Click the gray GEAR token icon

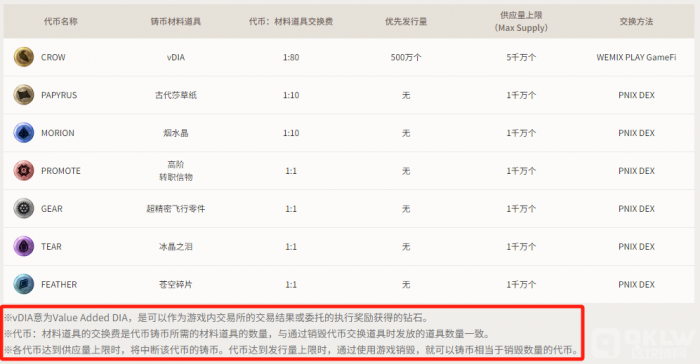[24, 209]
